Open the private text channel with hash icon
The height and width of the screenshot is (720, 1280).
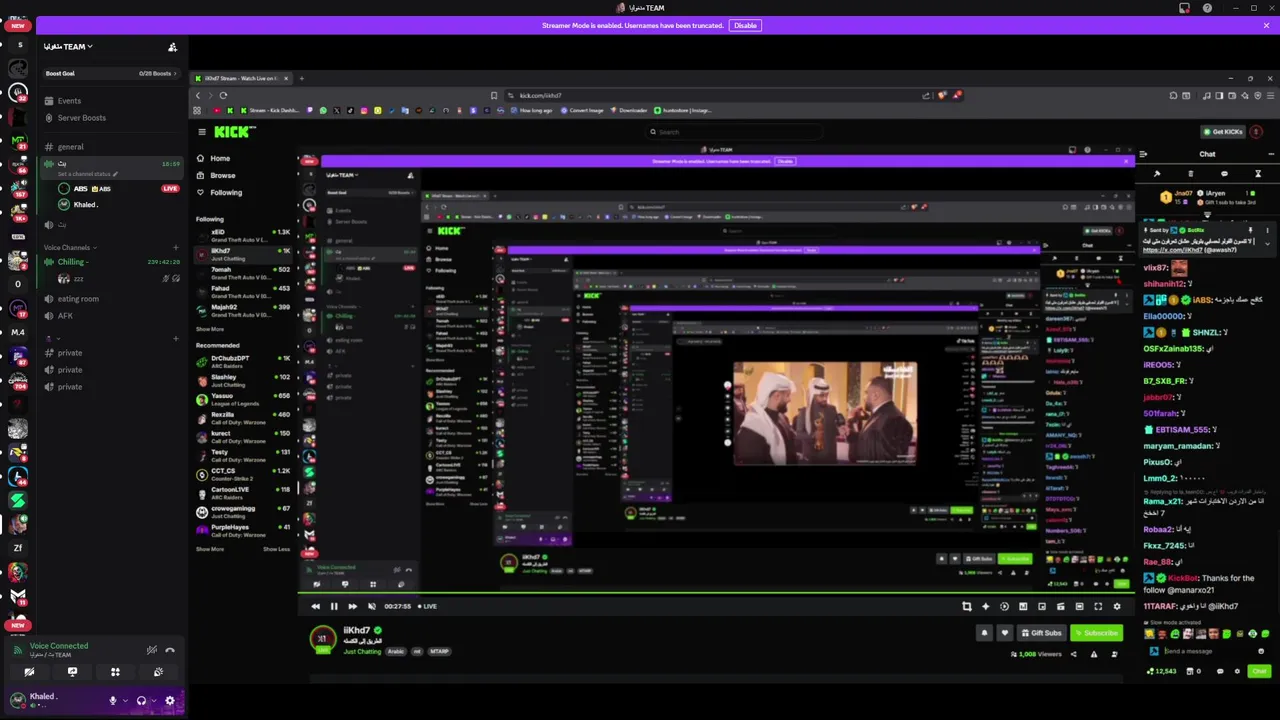(70, 353)
